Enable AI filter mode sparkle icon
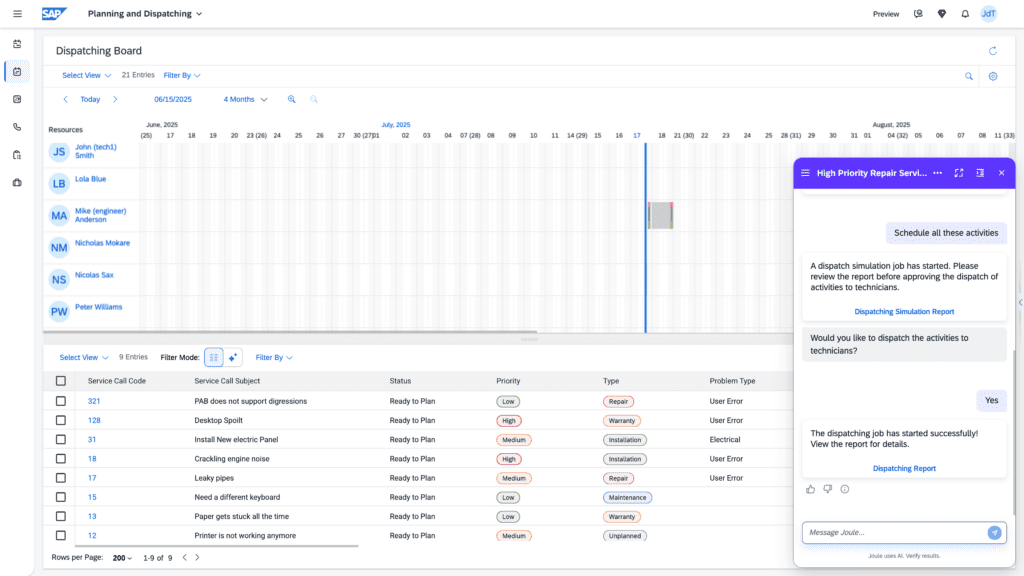This screenshot has width=1024, height=576. pos(233,357)
